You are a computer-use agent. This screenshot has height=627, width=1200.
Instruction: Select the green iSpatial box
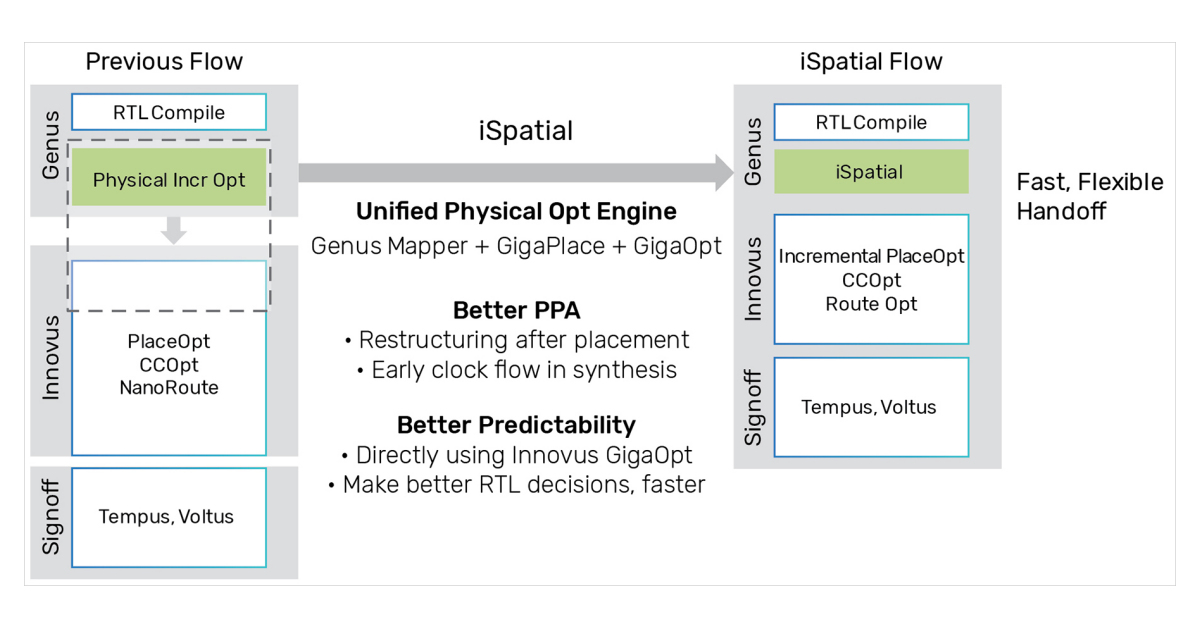pyautogui.click(x=870, y=172)
